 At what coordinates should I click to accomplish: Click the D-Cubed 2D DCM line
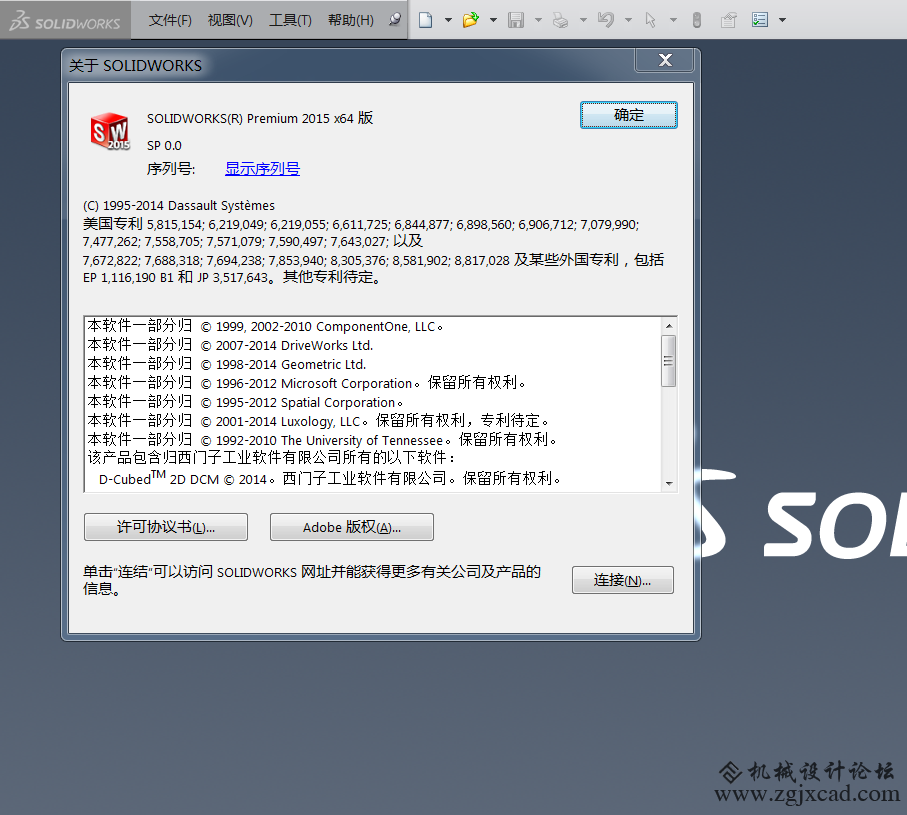pos(330,478)
